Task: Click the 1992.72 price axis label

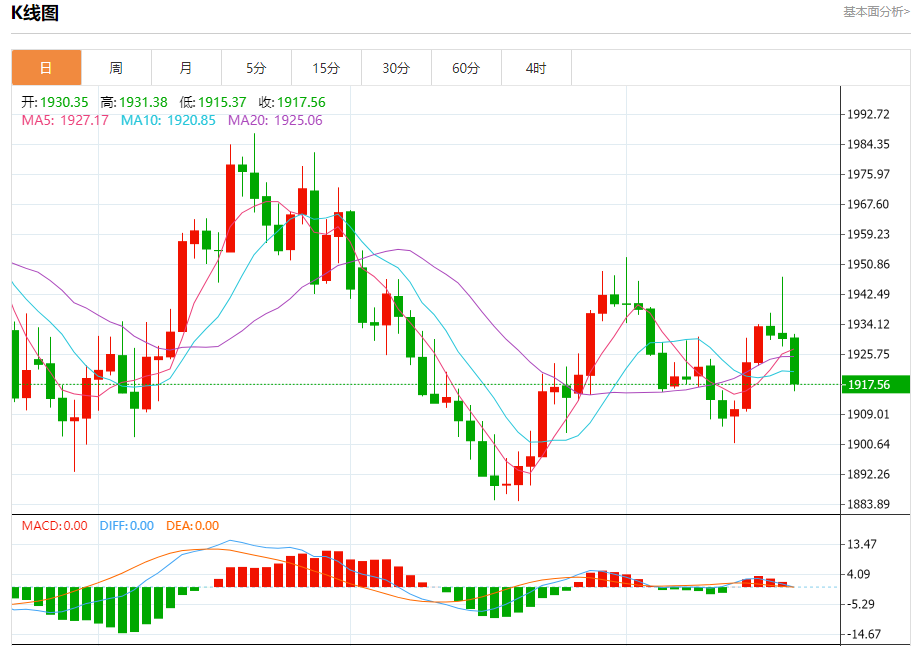Action: [868, 115]
